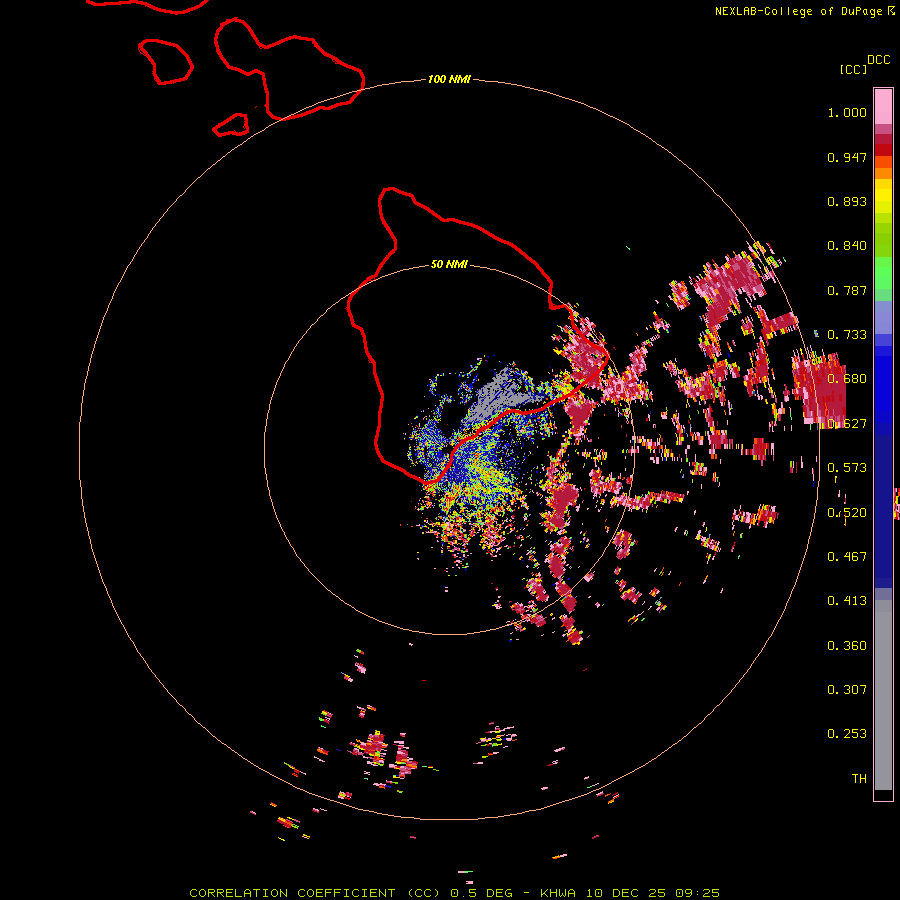The height and width of the screenshot is (900, 900).
Task: Select the DCC label above the color bar
Action: [x=878, y=60]
